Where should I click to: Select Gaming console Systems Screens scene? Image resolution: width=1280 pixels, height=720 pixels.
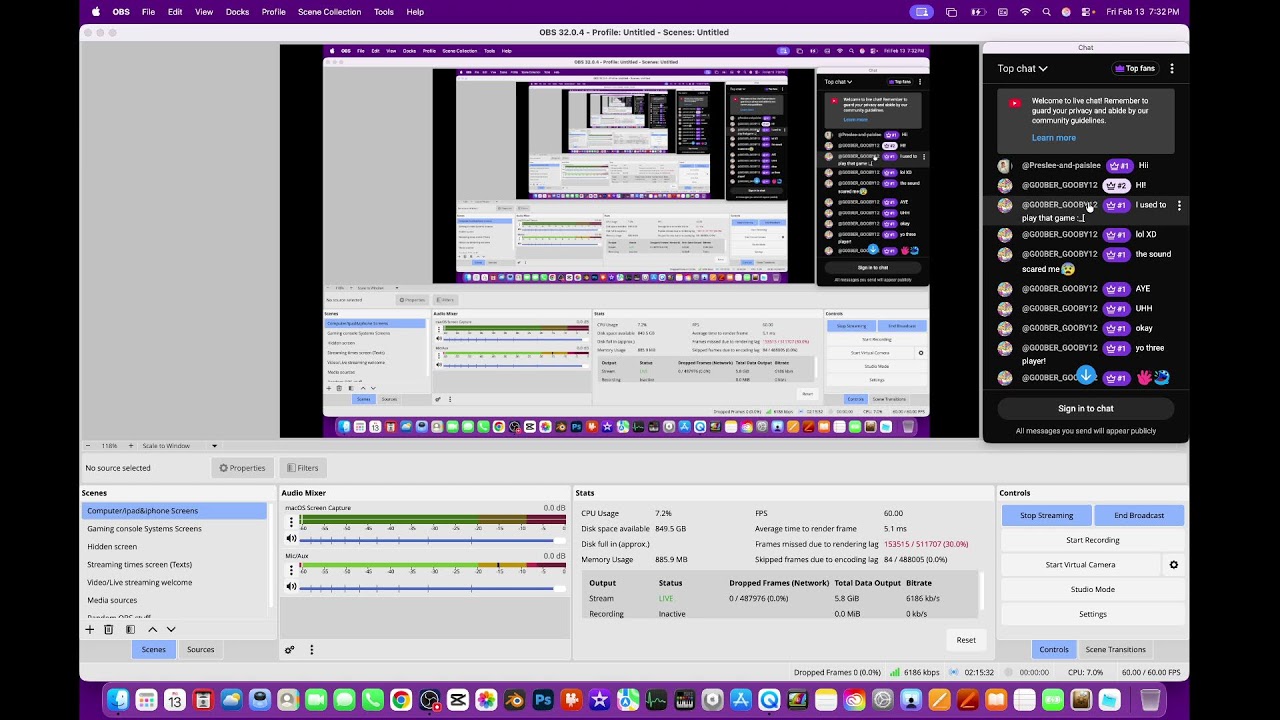tap(174, 529)
